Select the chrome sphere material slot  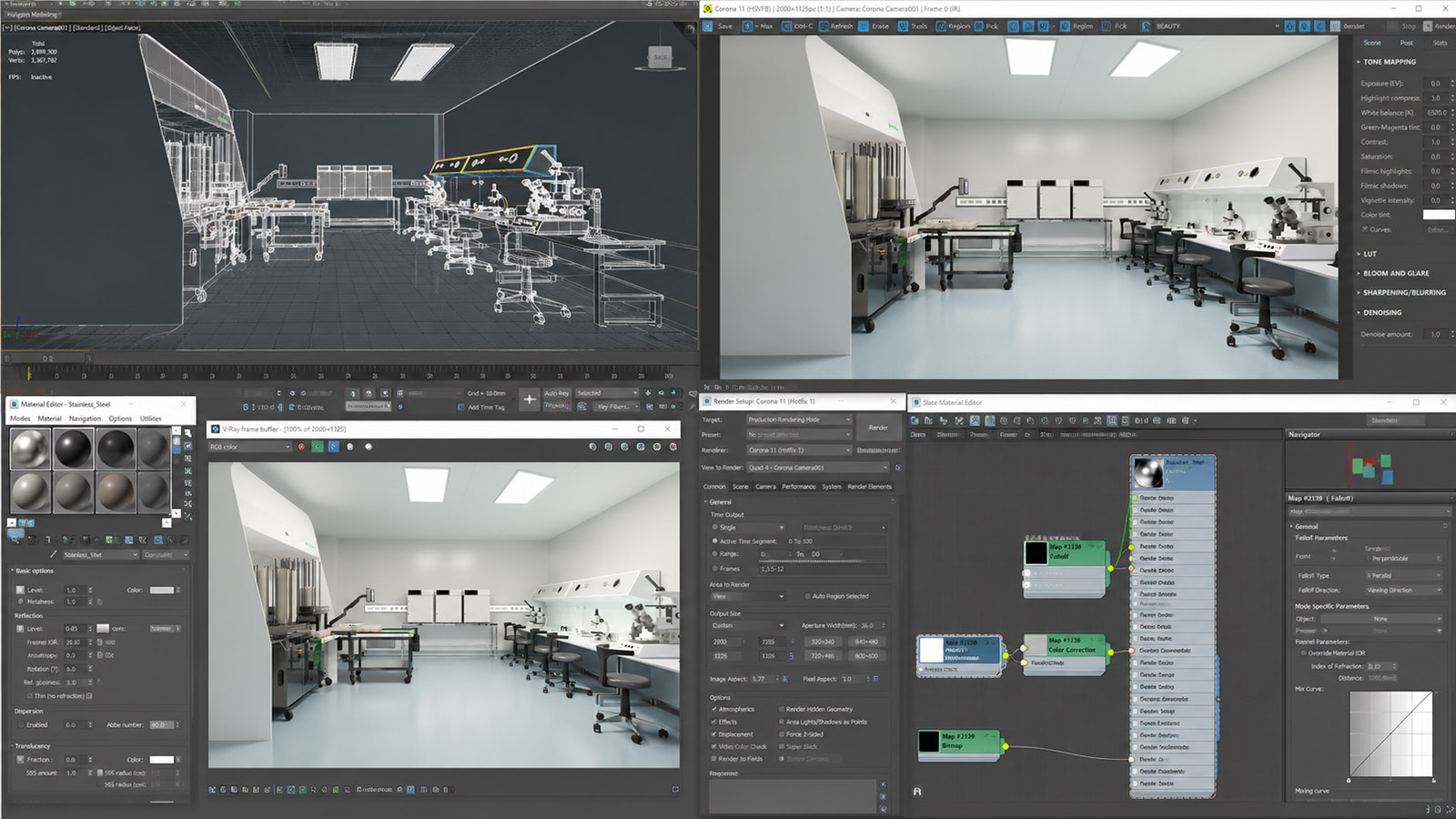30,448
